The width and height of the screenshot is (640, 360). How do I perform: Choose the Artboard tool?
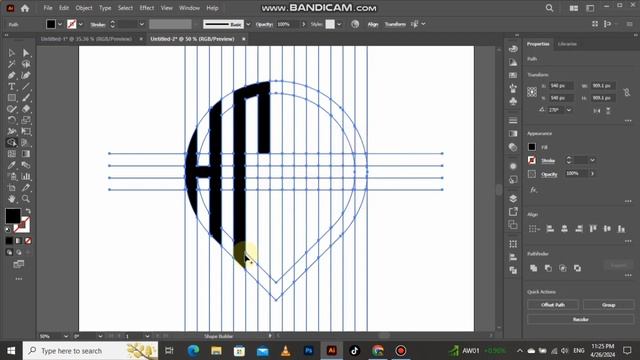pos(11,188)
